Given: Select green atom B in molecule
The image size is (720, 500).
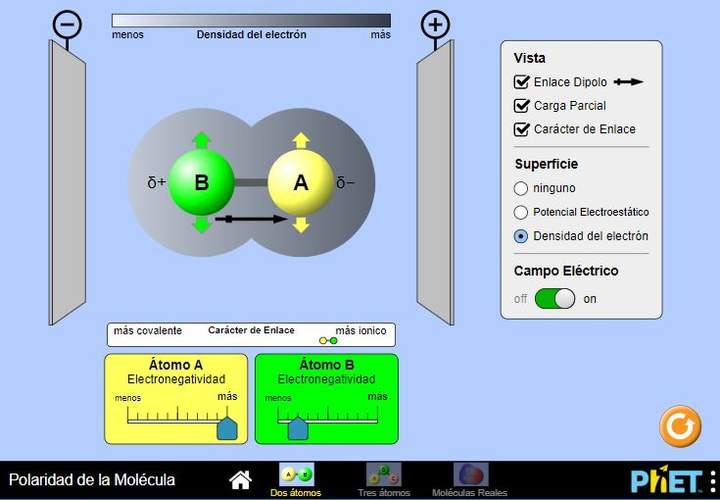Looking at the screenshot, I should [201, 183].
